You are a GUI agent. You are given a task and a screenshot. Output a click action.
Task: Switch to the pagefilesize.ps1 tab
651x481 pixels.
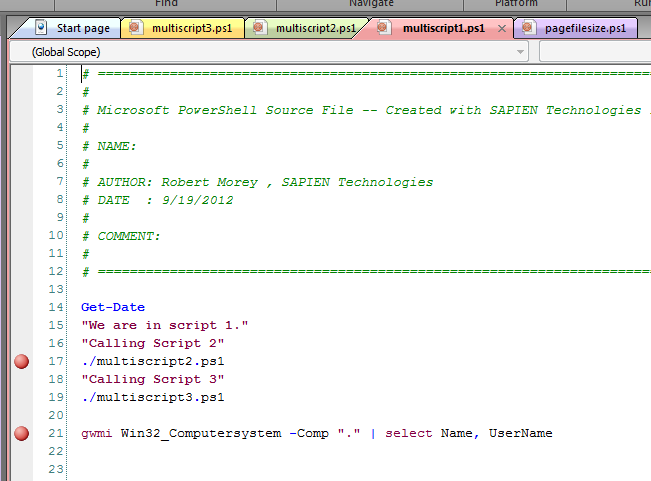tap(575, 28)
